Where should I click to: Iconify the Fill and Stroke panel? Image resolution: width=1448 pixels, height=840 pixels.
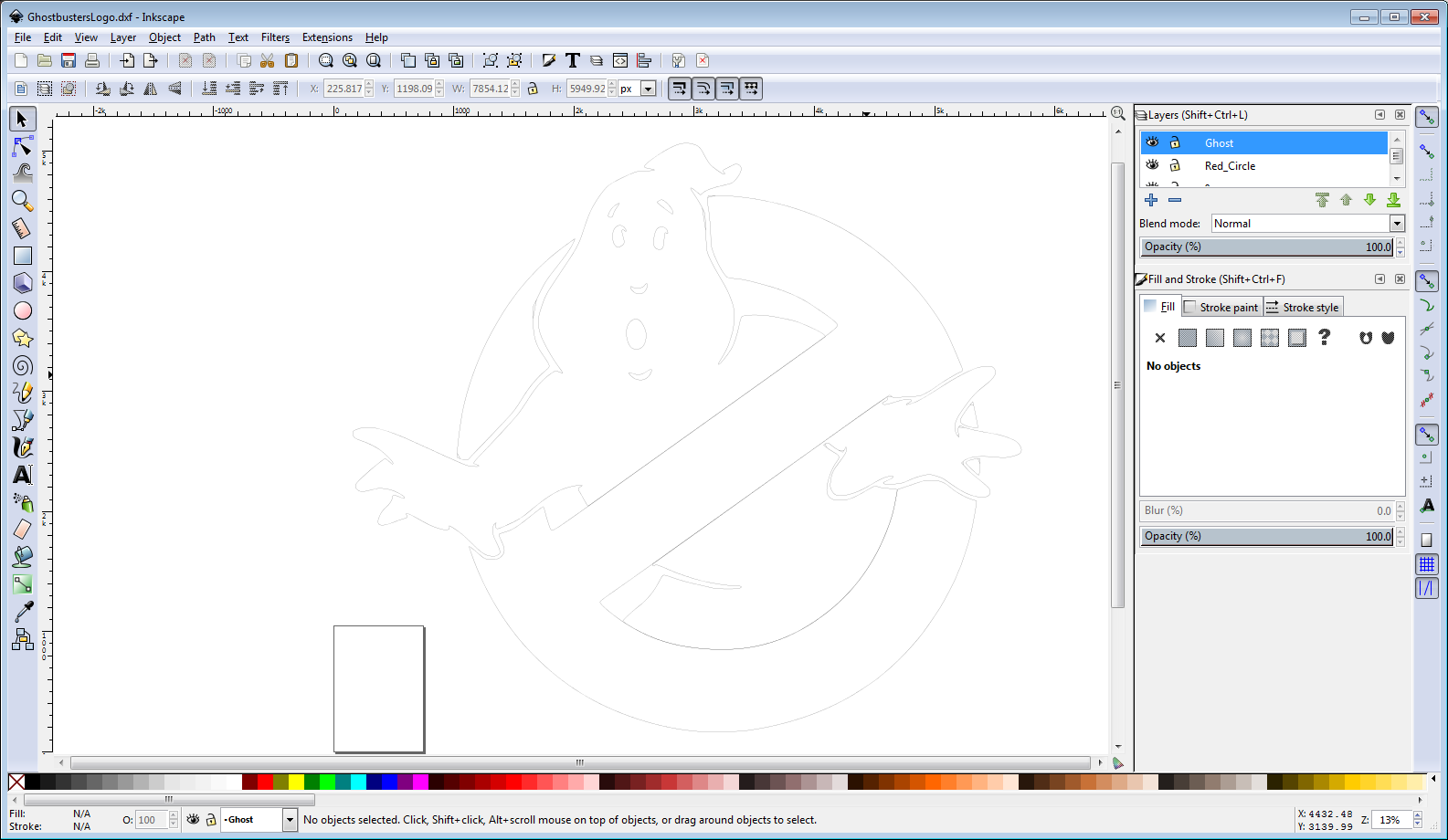[x=1379, y=279]
